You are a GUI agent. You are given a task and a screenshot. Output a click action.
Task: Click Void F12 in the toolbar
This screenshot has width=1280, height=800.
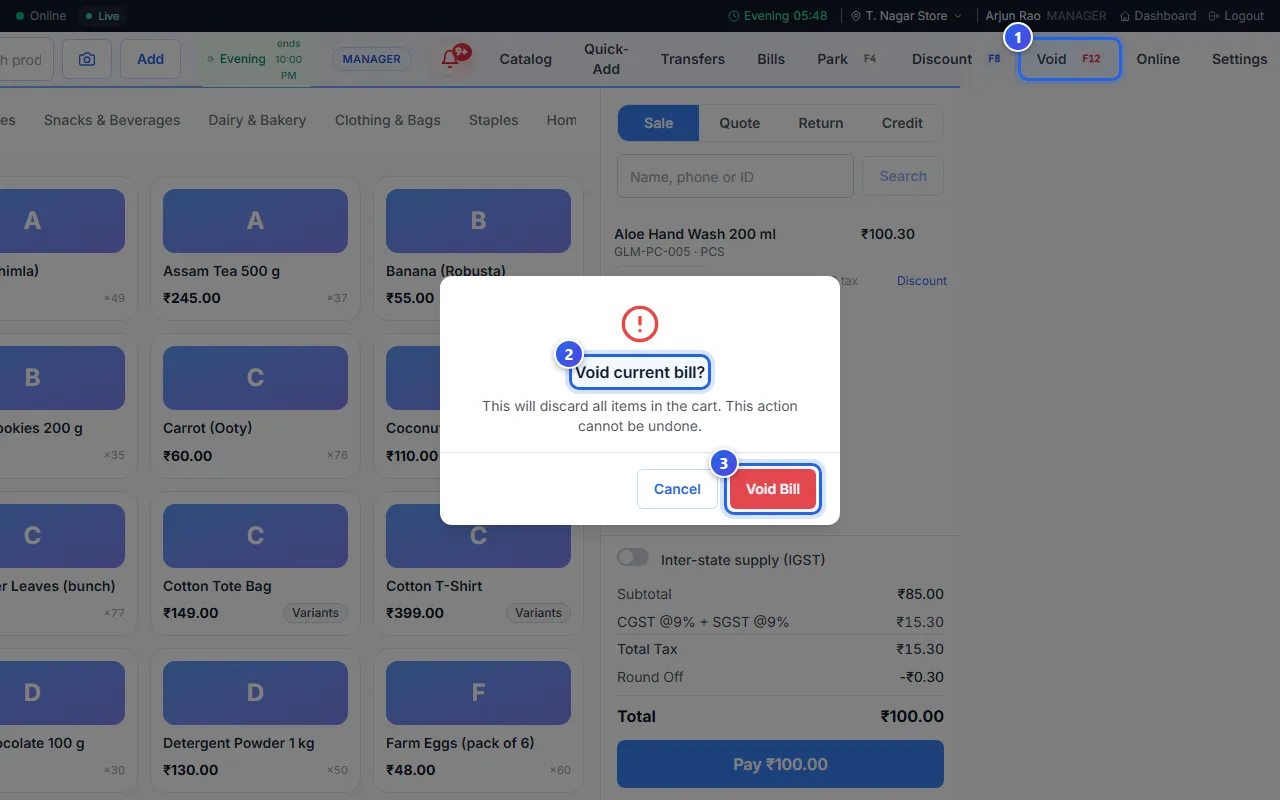tap(1069, 59)
